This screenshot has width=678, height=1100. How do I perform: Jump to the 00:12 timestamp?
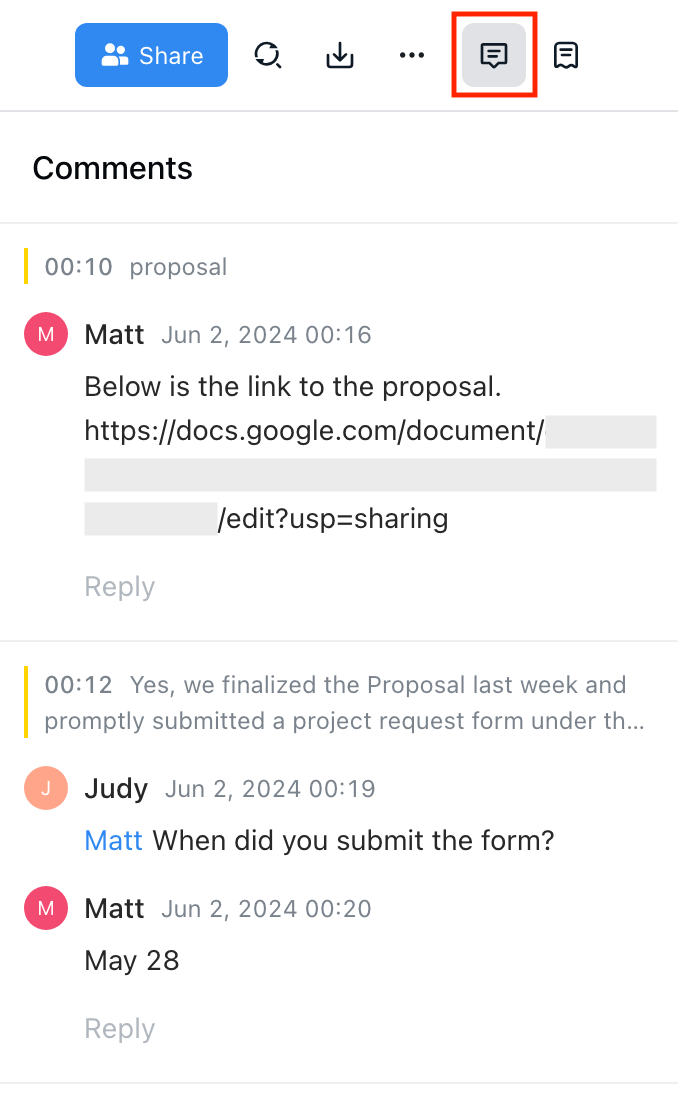pos(78,685)
